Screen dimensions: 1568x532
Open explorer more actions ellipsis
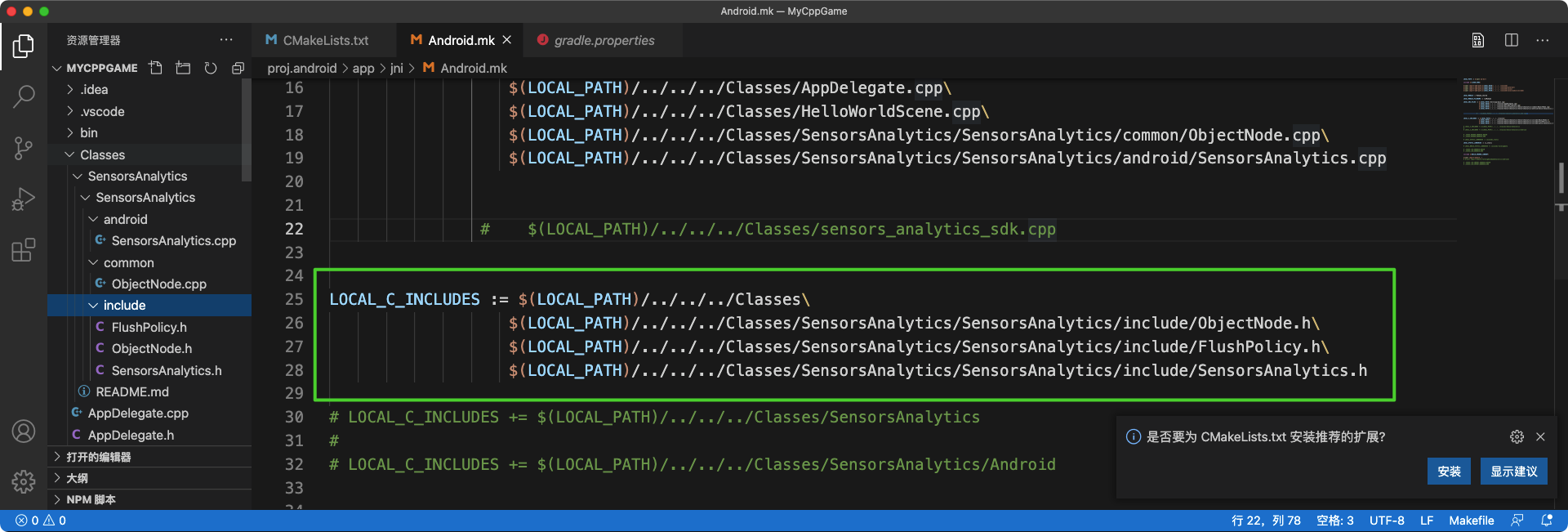pyautogui.click(x=226, y=40)
